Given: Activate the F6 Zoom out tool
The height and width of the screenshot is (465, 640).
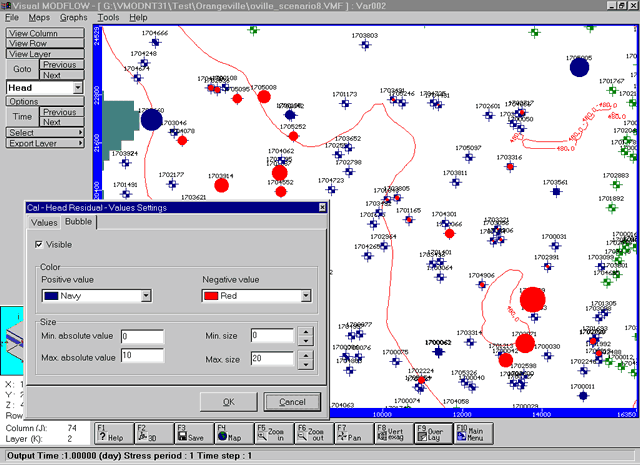Looking at the screenshot, I should click(314, 433).
